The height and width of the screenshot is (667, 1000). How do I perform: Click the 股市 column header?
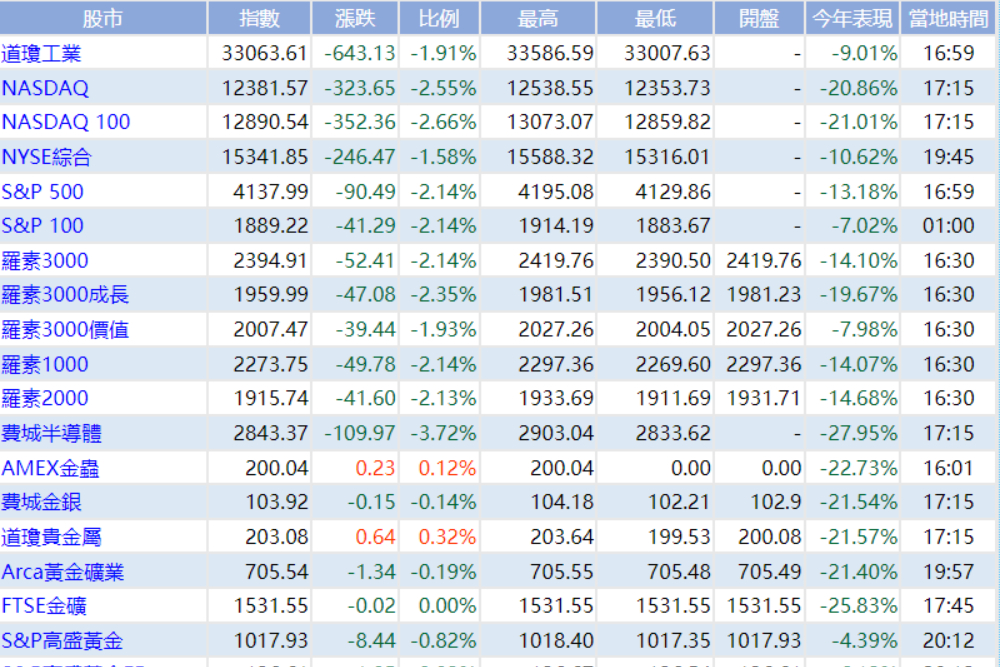point(103,18)
